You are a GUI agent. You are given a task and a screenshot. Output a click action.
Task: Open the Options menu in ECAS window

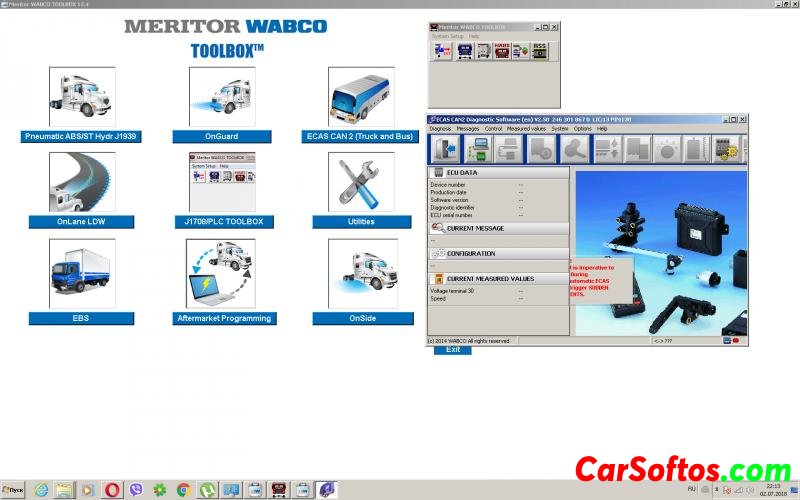point(582,129)
